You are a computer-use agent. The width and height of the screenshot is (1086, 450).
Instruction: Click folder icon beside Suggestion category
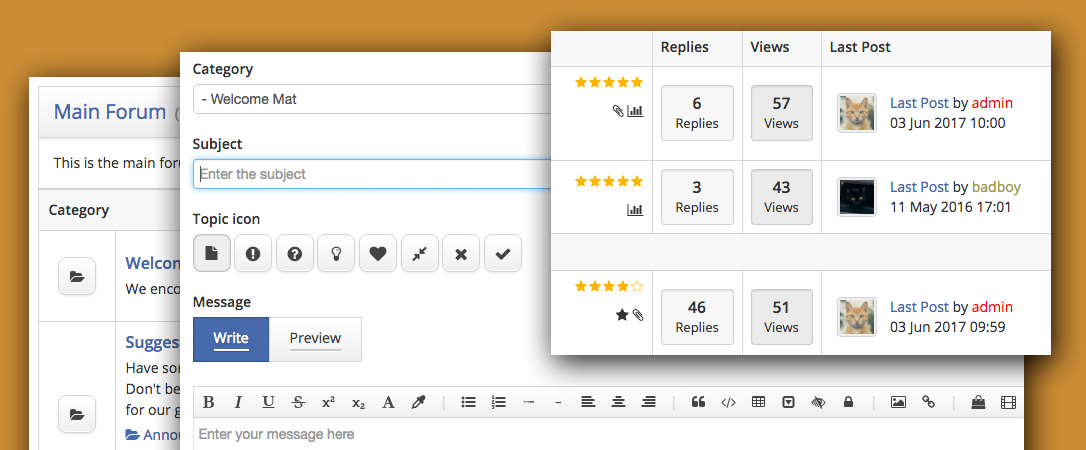click(77, 415)
